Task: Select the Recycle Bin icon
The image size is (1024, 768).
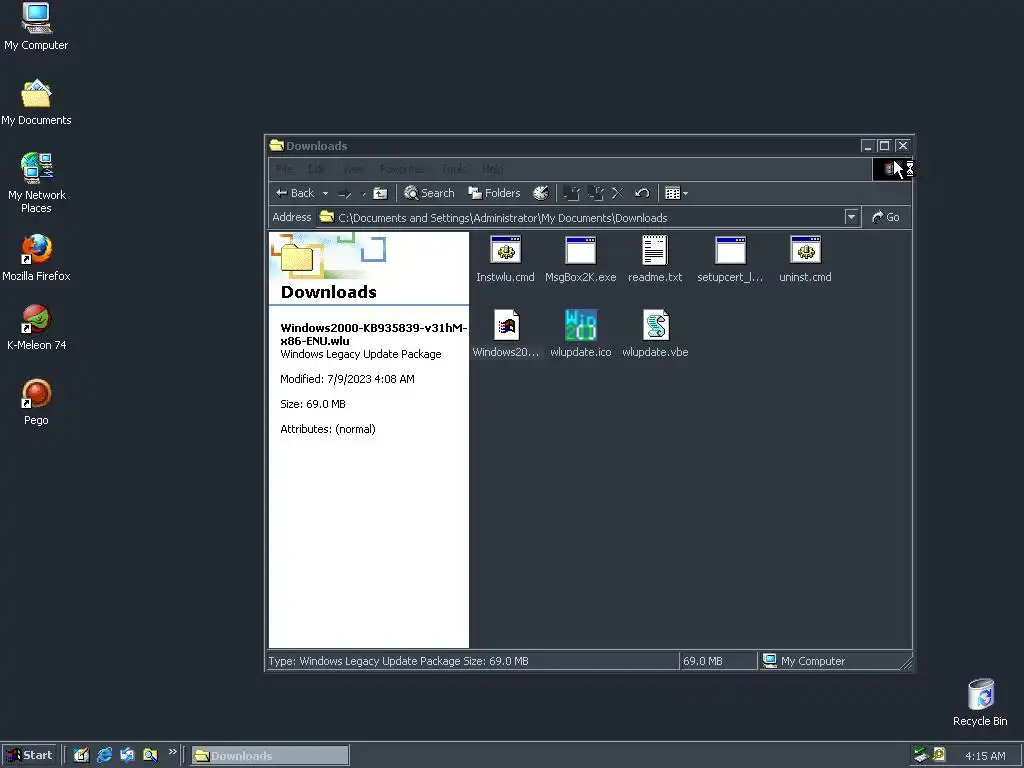Action: [x=980, y=703]
